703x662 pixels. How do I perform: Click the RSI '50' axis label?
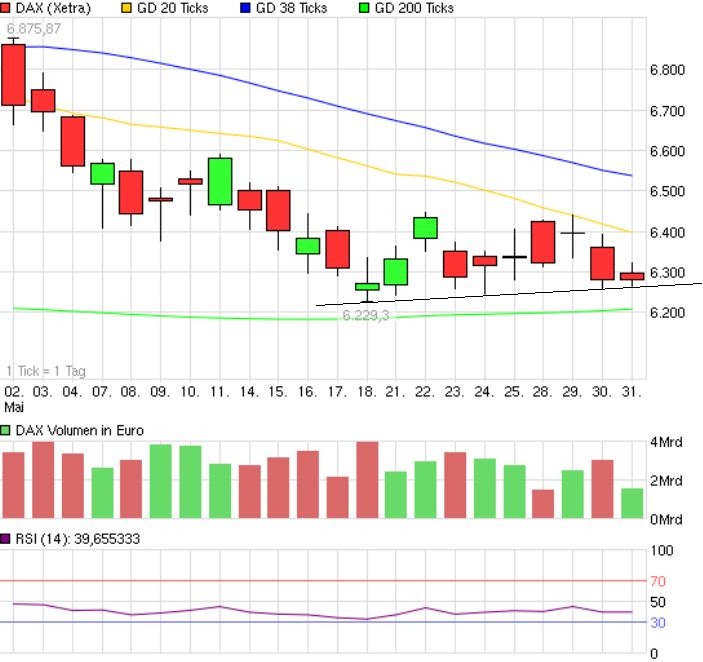click(x=658, y=602)
